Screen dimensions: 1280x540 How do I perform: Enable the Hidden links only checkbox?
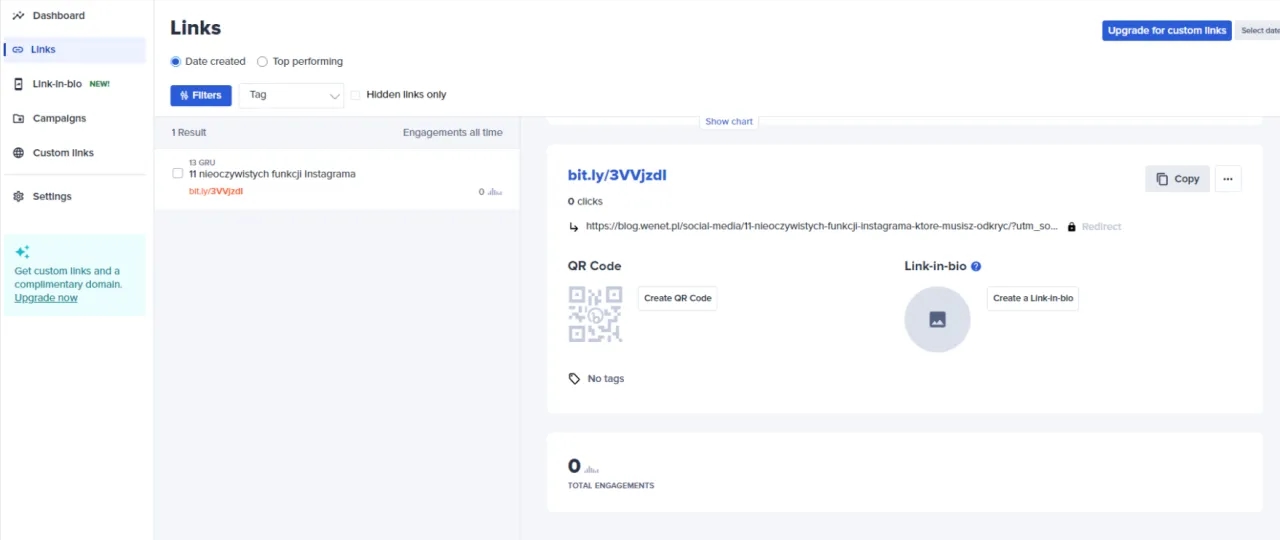[x=355, y=95]
